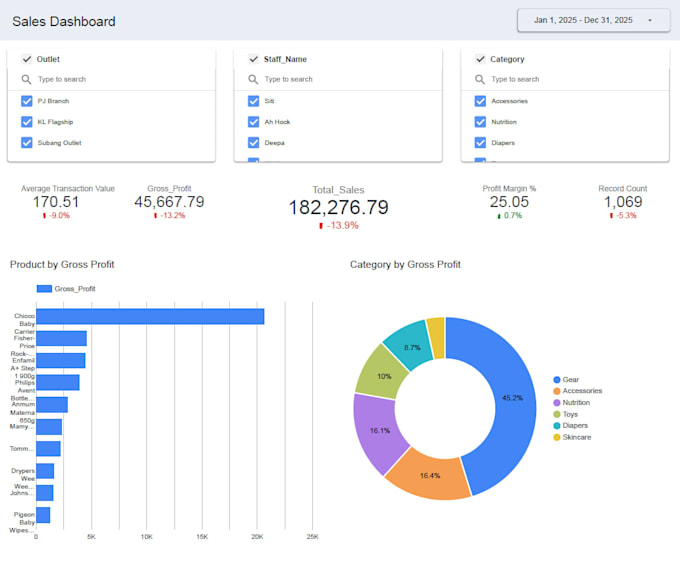Click the Average Transaction Value scorecard 170.51

pos(56,202)
